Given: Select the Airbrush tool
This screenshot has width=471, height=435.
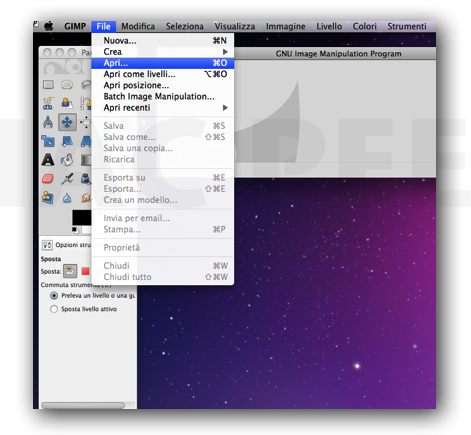Looking at the screenshot, I should coord(67,179).
